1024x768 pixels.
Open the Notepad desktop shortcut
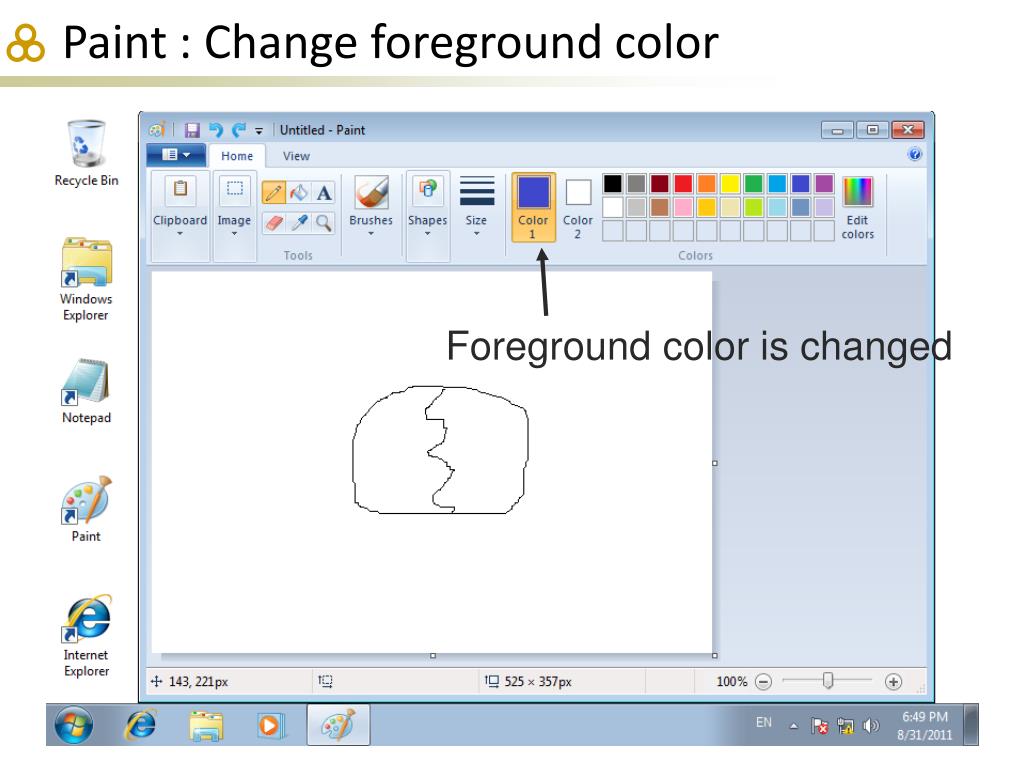86,391
